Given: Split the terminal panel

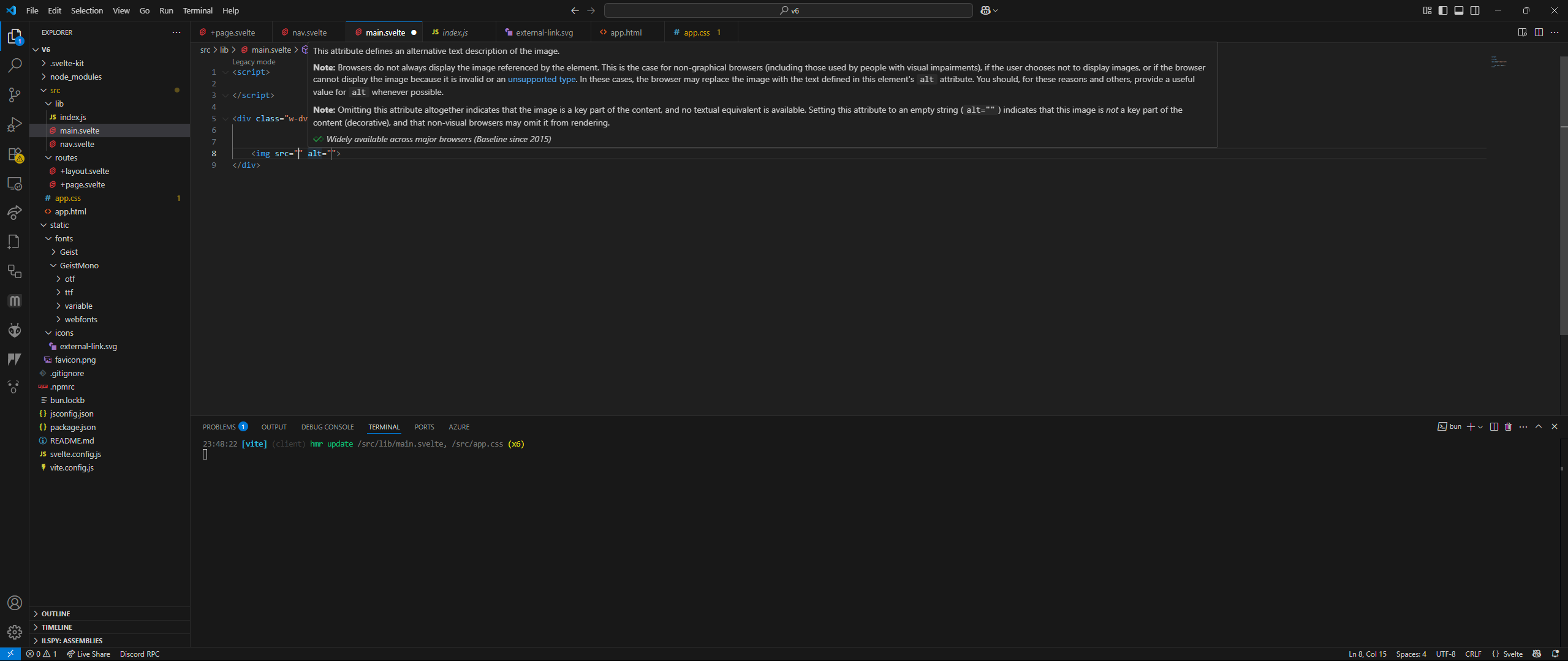Looking at the screenshot, I should [1494, 427].
